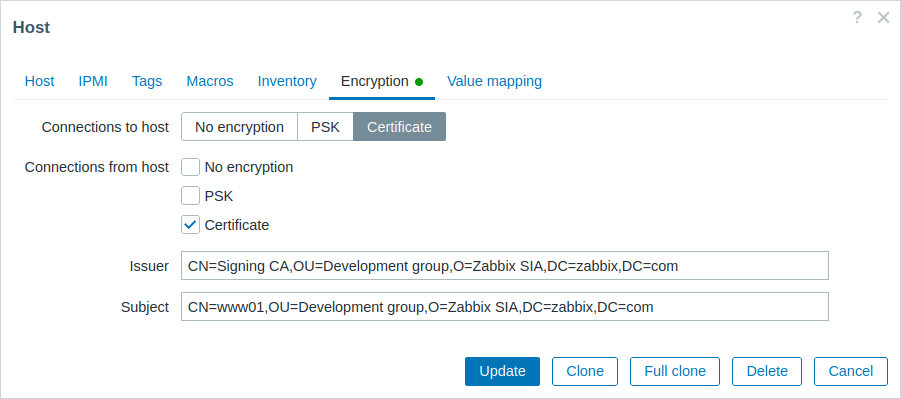901x399 pixels.
Task: Click the Connections from host label
Action: (97, 167)
